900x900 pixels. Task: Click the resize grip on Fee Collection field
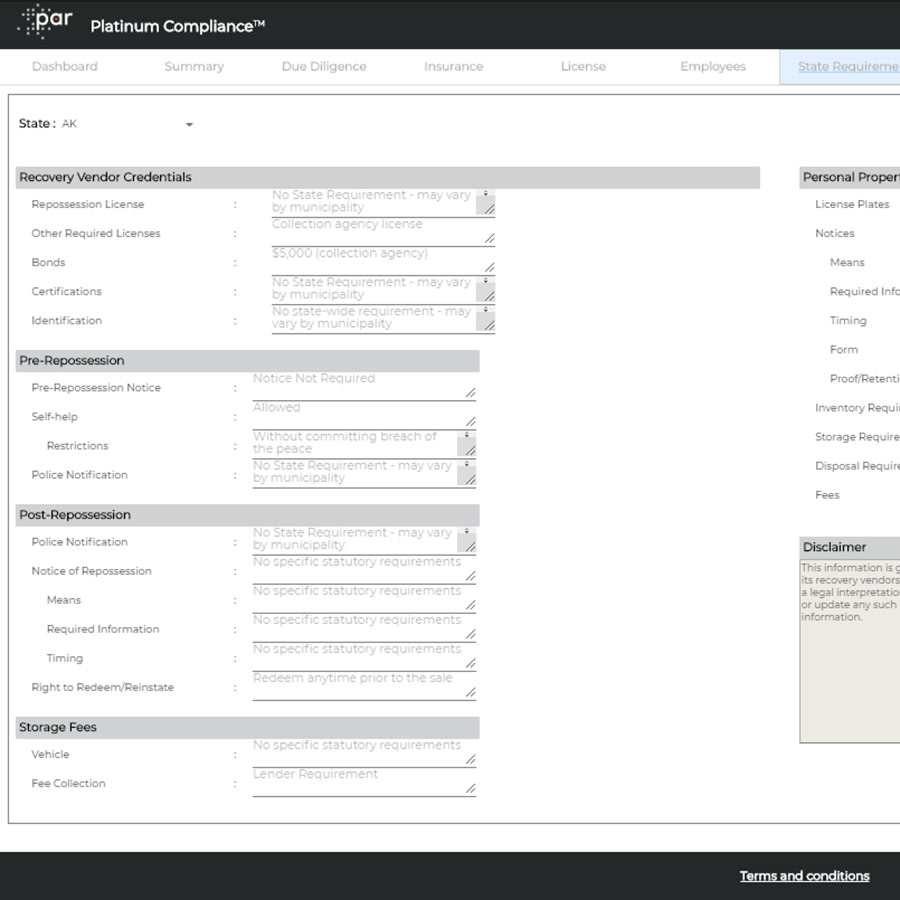coord(471,788)
